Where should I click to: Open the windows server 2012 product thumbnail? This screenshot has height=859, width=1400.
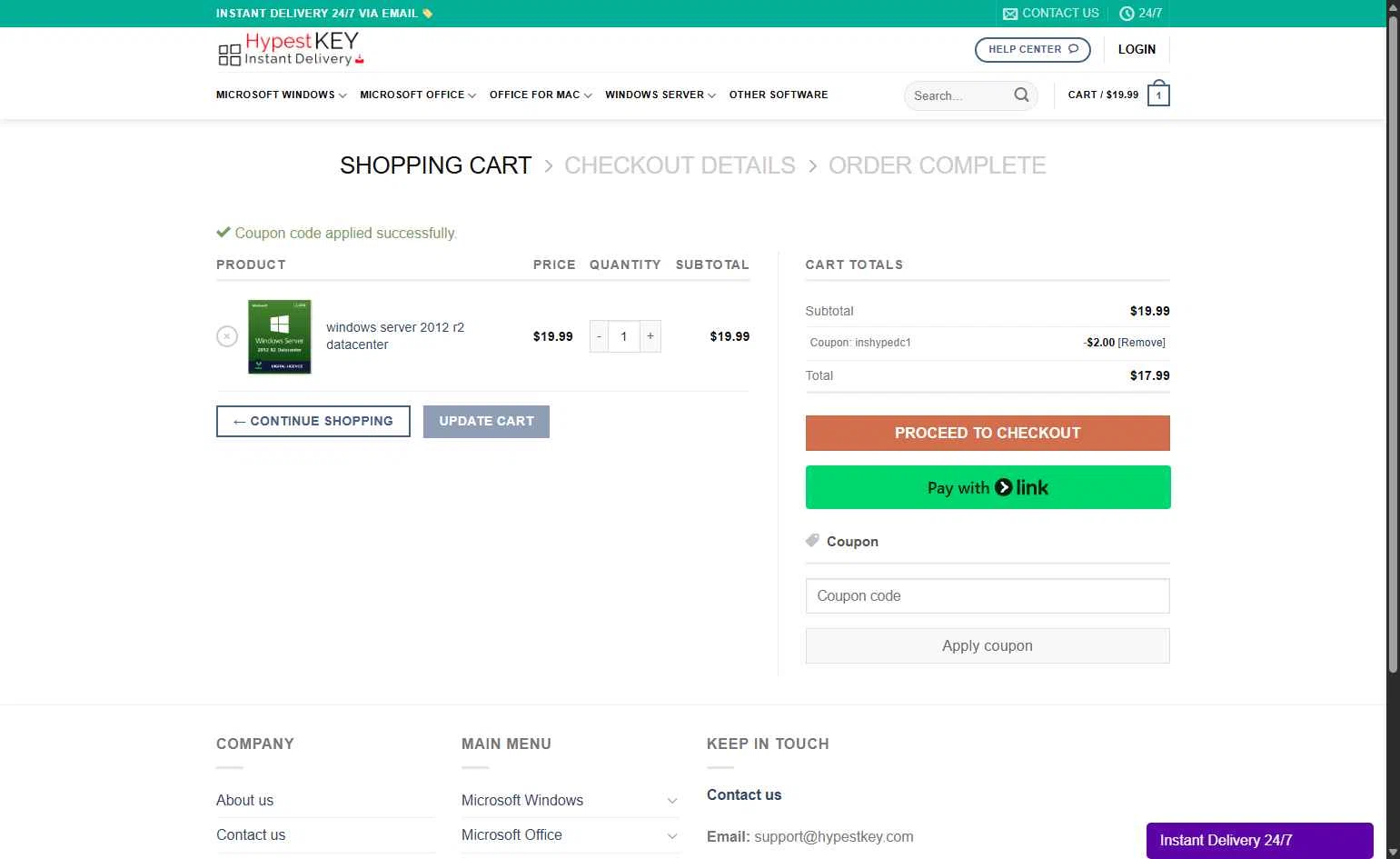pyautogui.click(x=280, y=336)
